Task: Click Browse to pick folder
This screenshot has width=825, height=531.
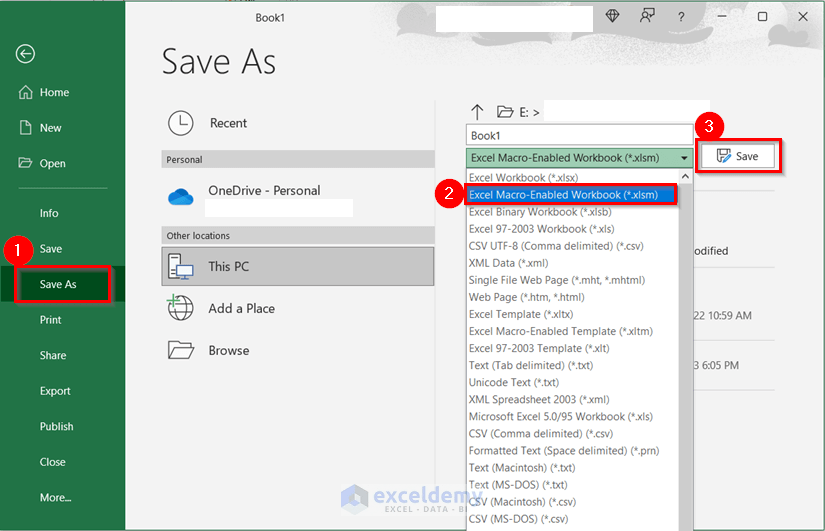Action: [298, 350]
